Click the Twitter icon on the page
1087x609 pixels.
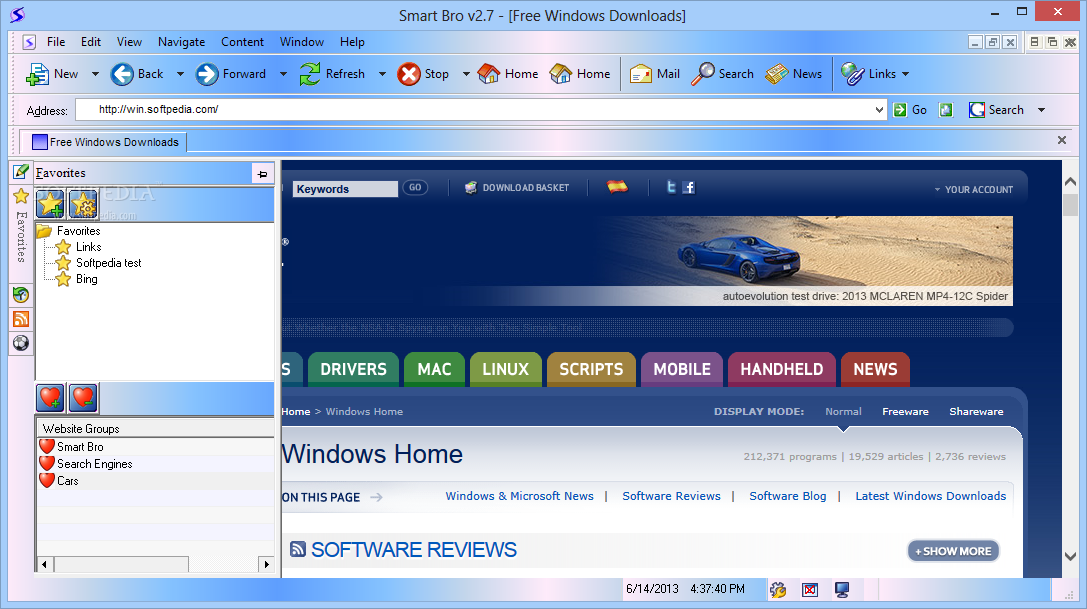671,187
